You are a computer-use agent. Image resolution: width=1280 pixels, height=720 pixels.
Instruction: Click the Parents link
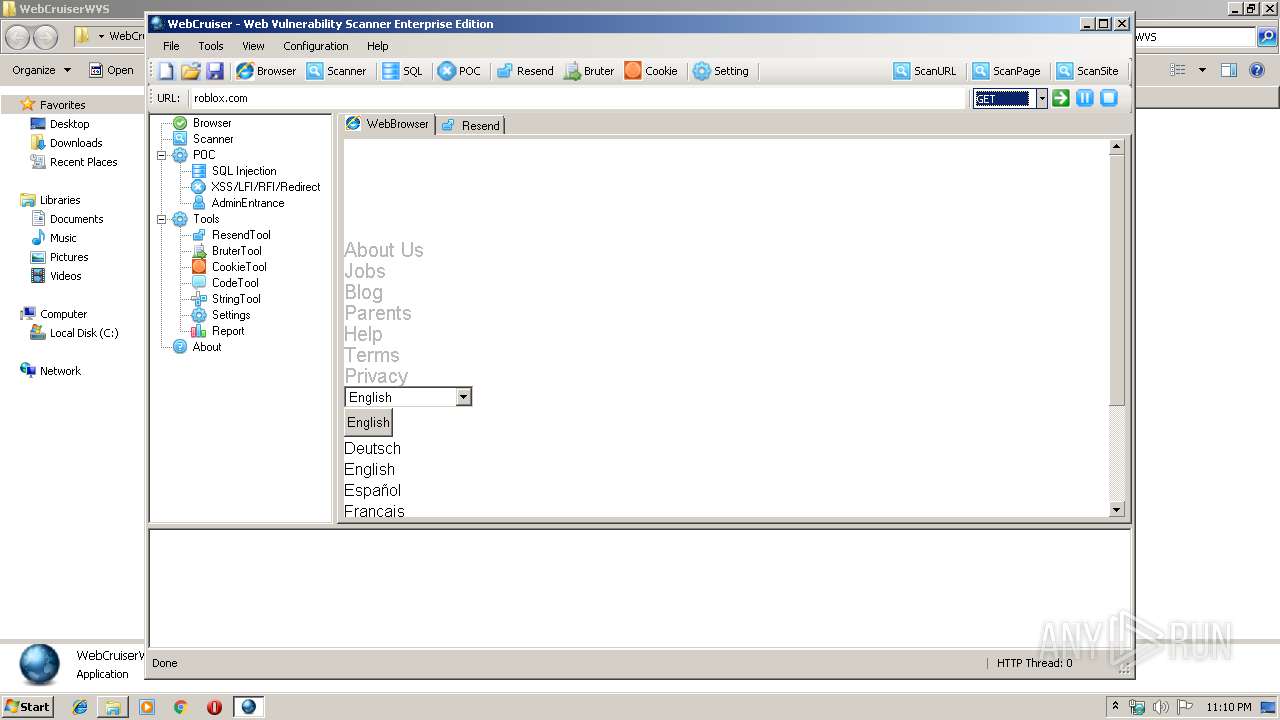click(x=378, y=313)
